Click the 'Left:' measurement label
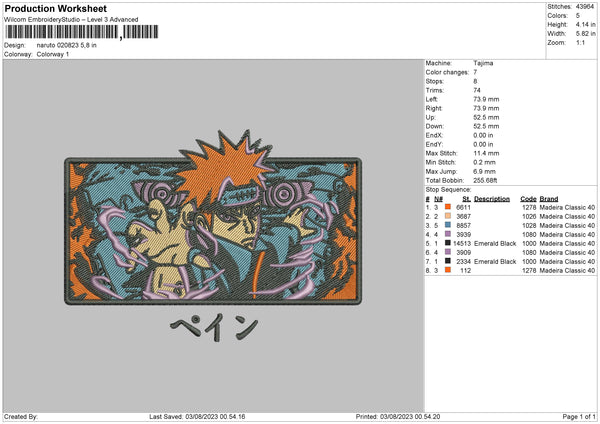Screen dimensions: 600x424 pos(431,99)
